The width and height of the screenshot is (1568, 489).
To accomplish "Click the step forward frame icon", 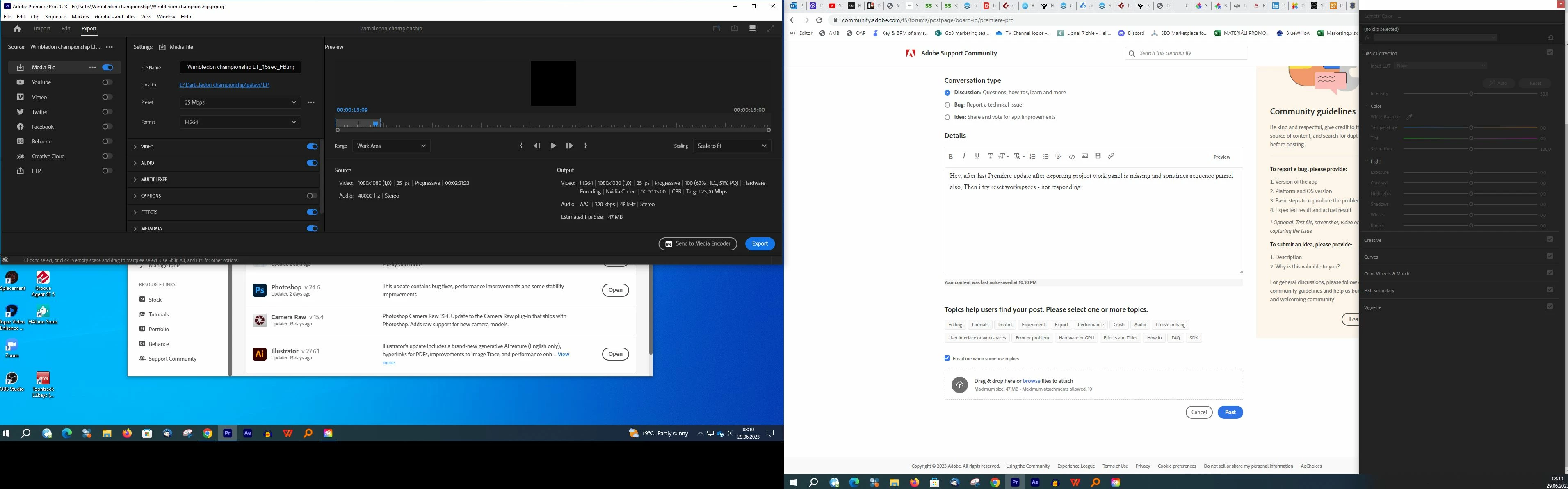I will pos(569,146).
